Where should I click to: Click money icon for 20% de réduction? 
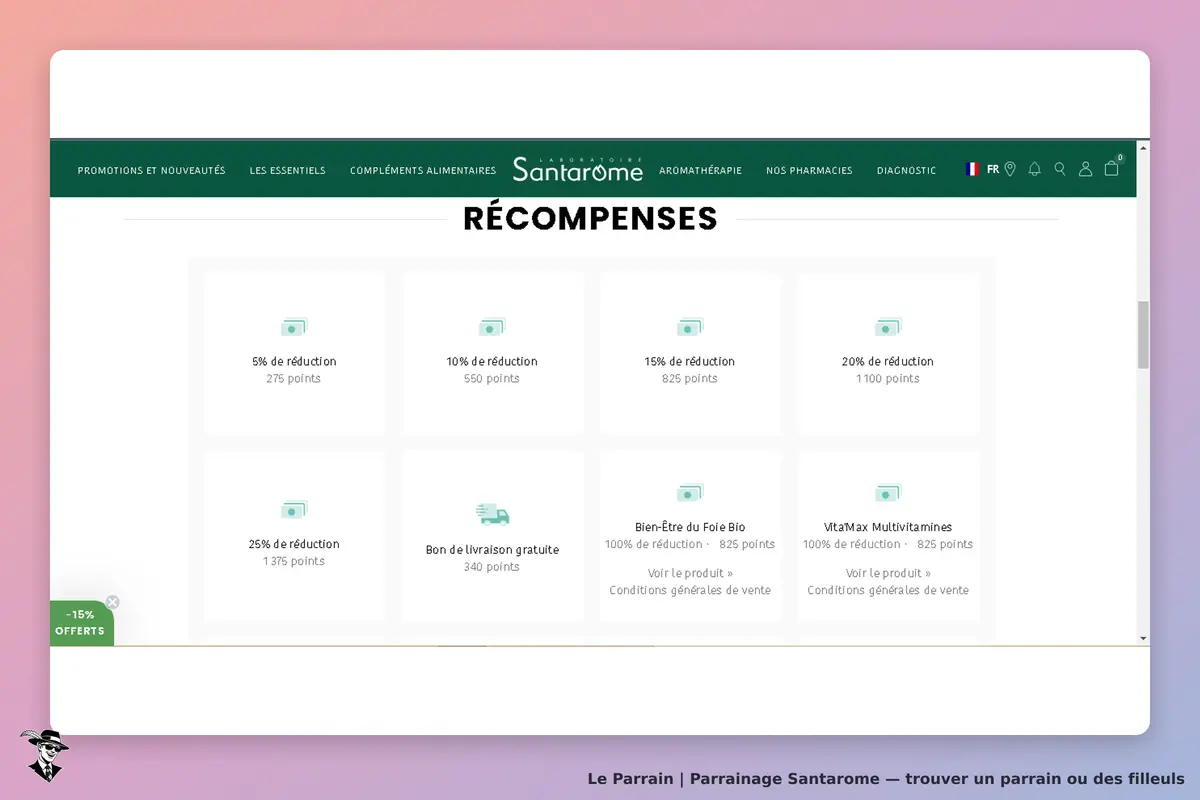click(888, 327)
